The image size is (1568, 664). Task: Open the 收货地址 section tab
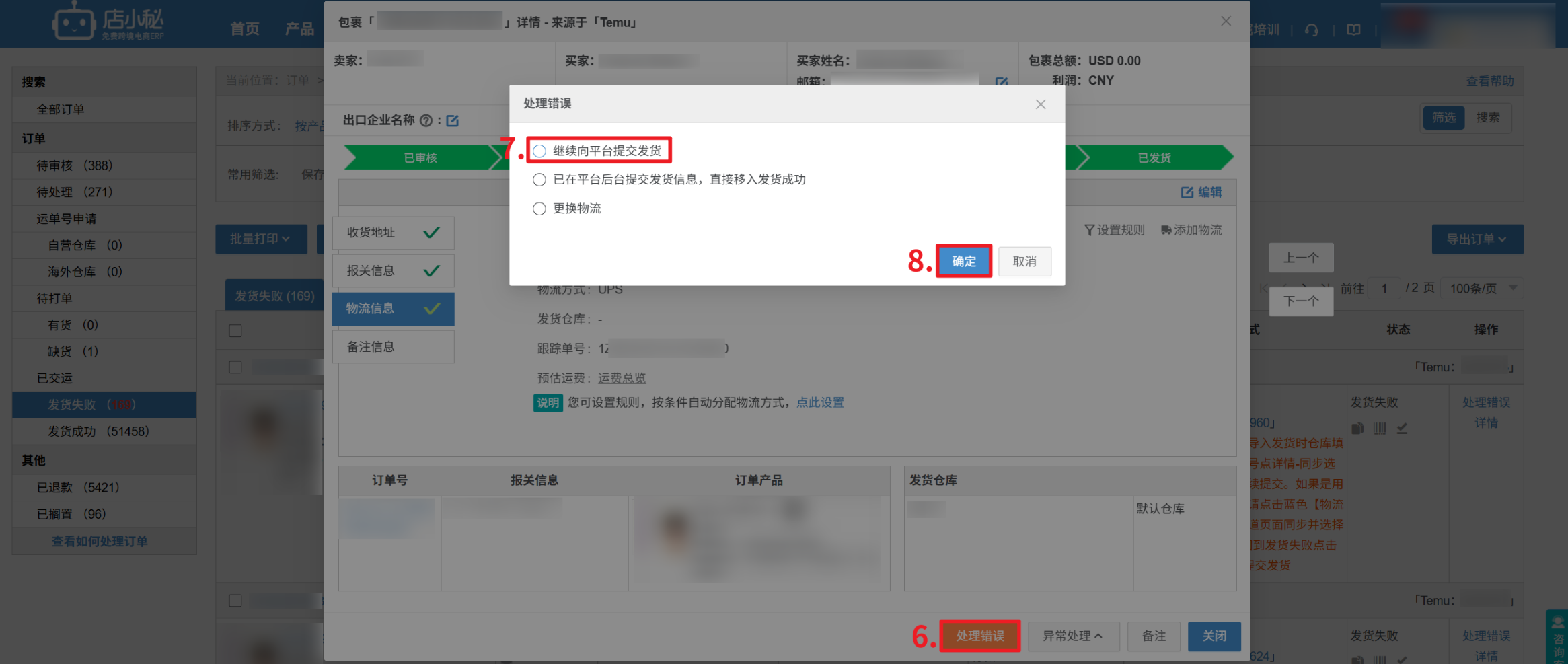click(393, 233)
